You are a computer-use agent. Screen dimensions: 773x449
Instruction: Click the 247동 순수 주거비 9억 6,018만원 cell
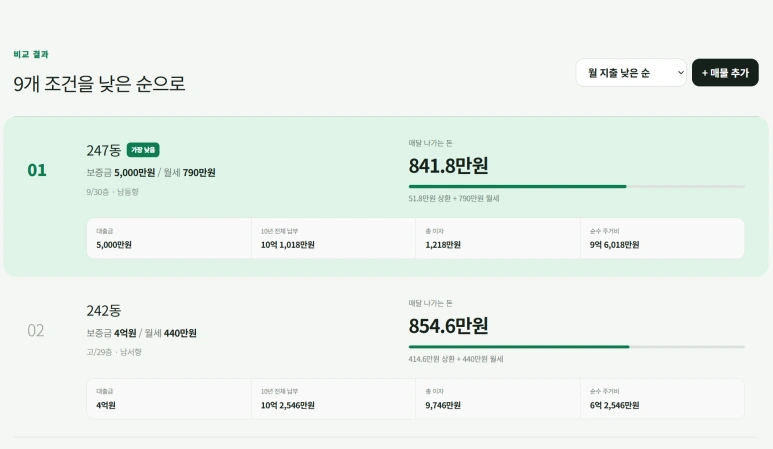(663, 238)
